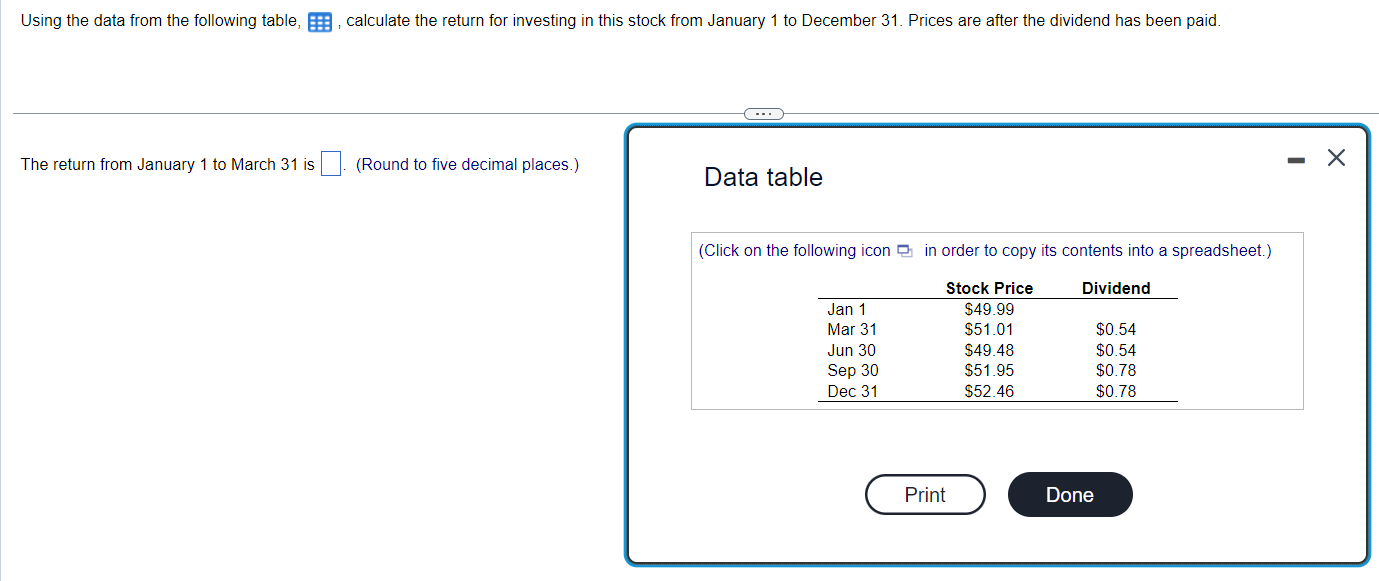Click the Data table dialog title
Image resolution: width=1379 pixels, height=581 pixels.
pos(762,176)
